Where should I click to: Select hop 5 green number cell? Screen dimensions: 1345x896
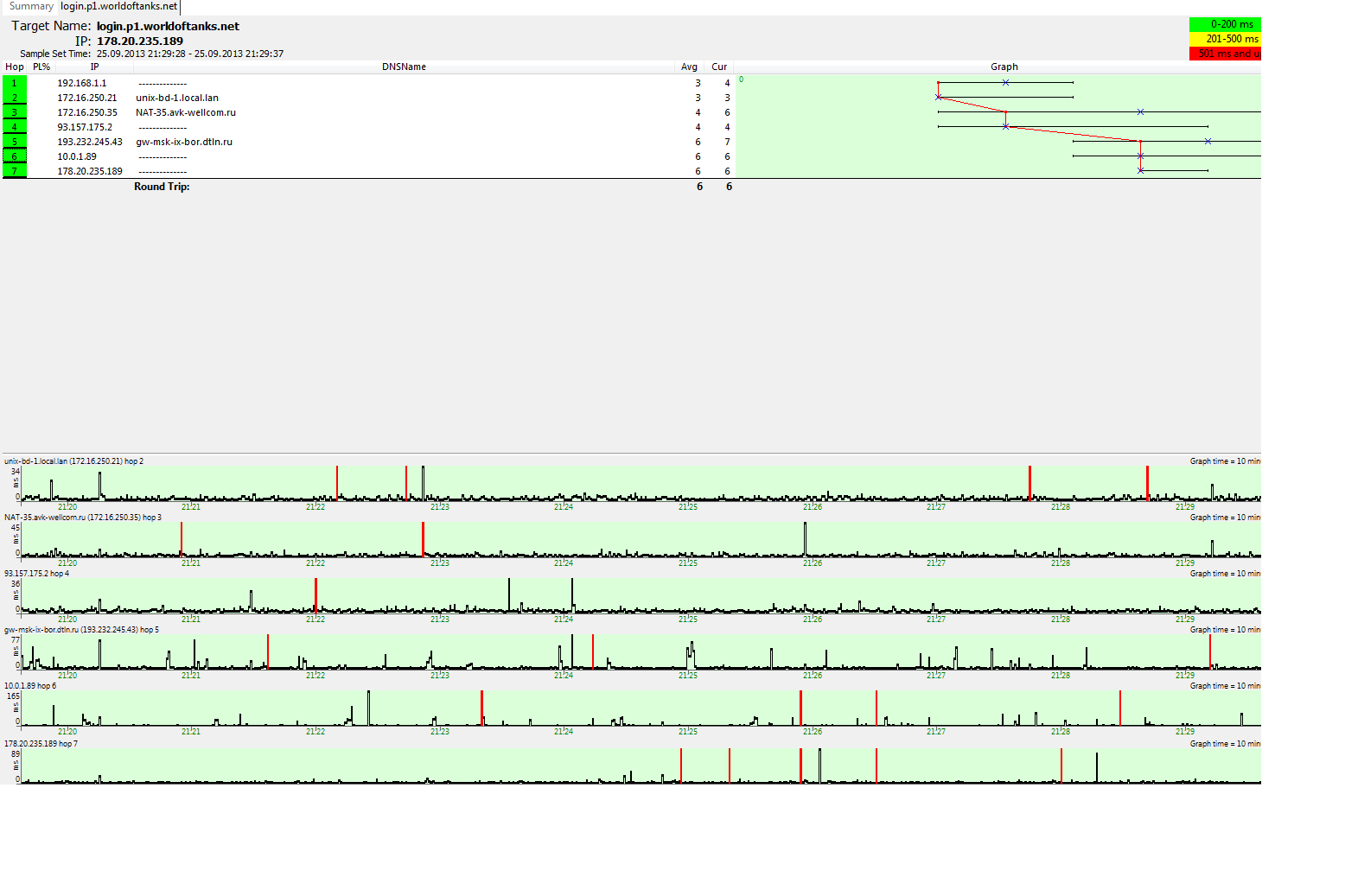tap(15, 142)
